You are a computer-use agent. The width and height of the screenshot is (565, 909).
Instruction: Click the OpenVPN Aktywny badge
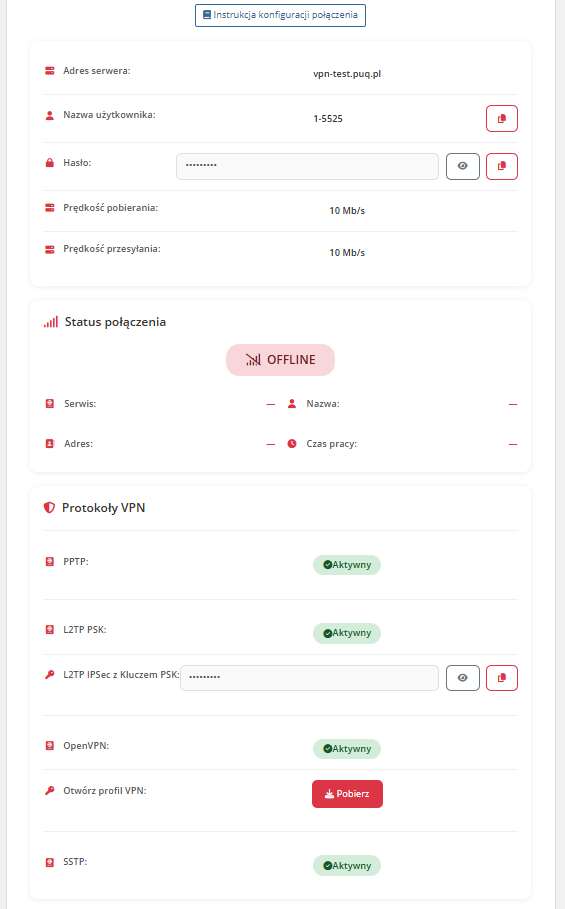(x=347, y=748)
